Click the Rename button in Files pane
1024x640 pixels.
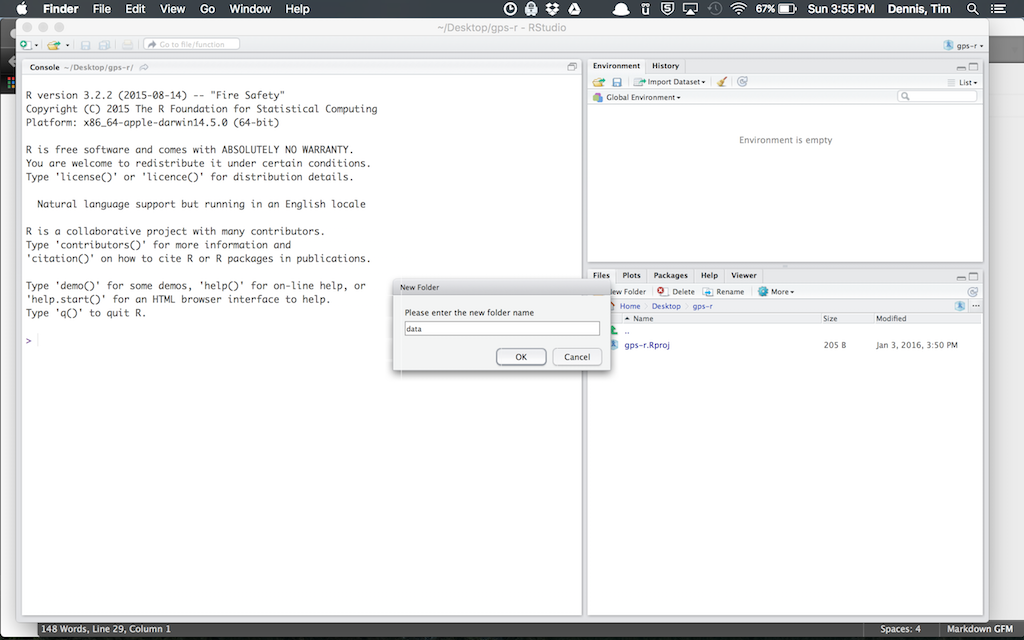[723, 292]
